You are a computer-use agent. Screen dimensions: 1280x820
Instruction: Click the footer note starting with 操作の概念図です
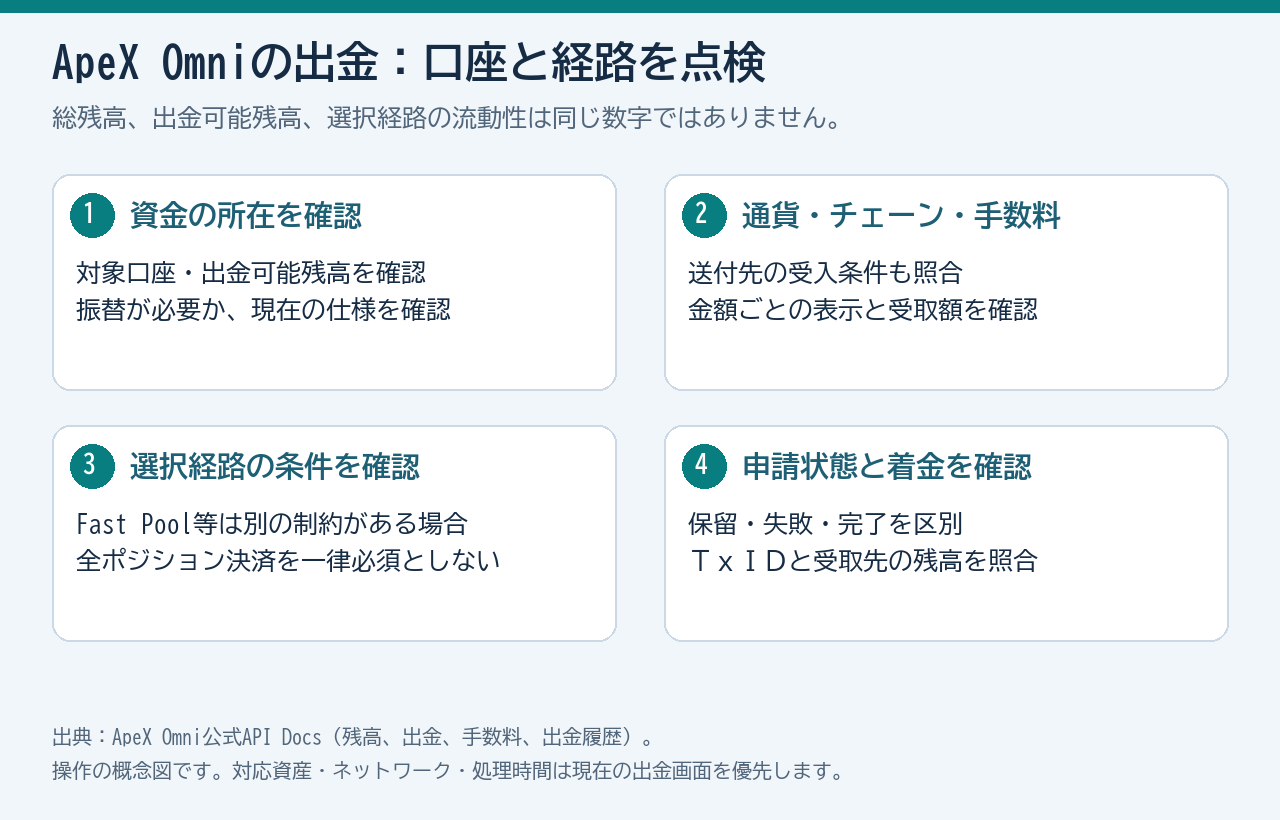(448, 771)
